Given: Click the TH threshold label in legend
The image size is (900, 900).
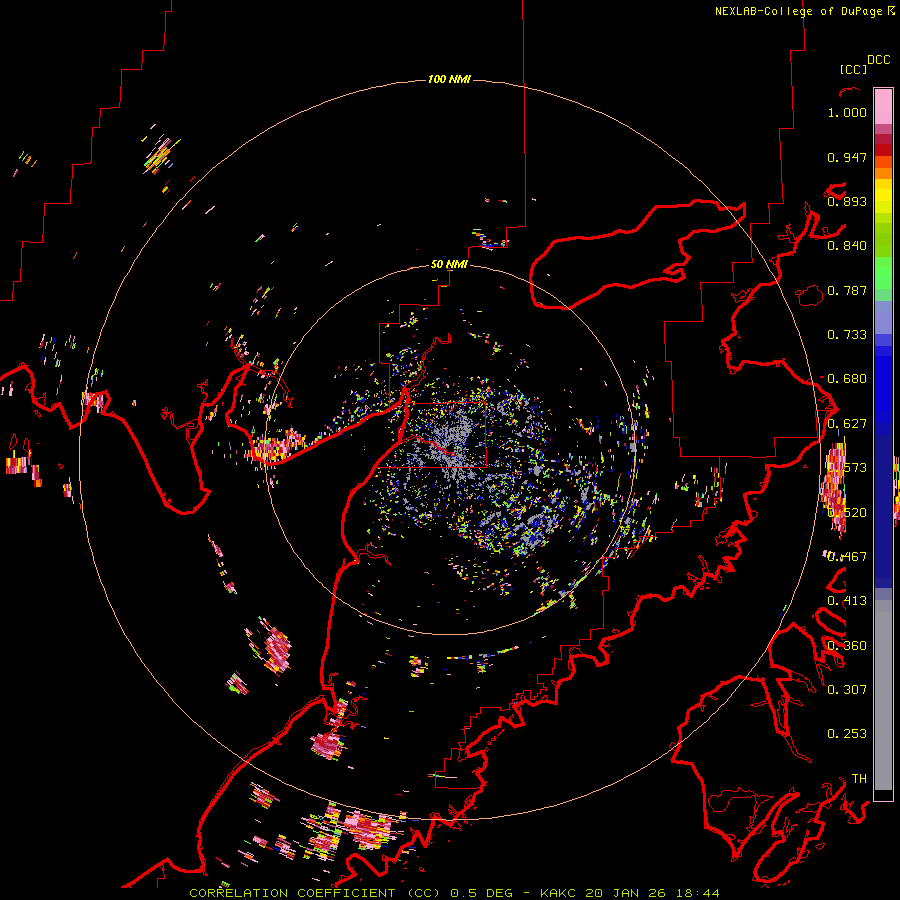Looking at the screenshot, I should pyautogui.click(x=859, y=779).
